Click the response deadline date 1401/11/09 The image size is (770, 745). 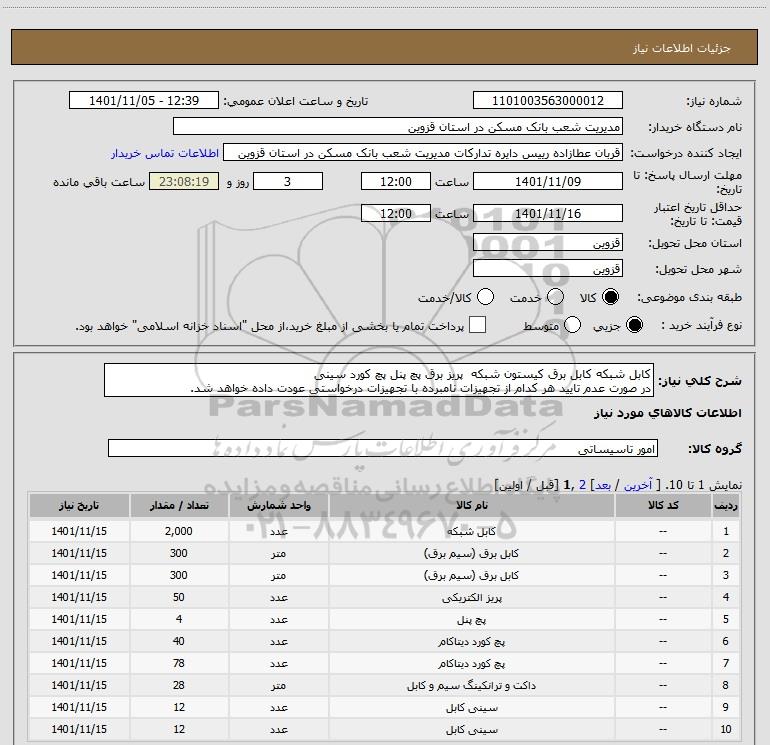click(548, 181)
